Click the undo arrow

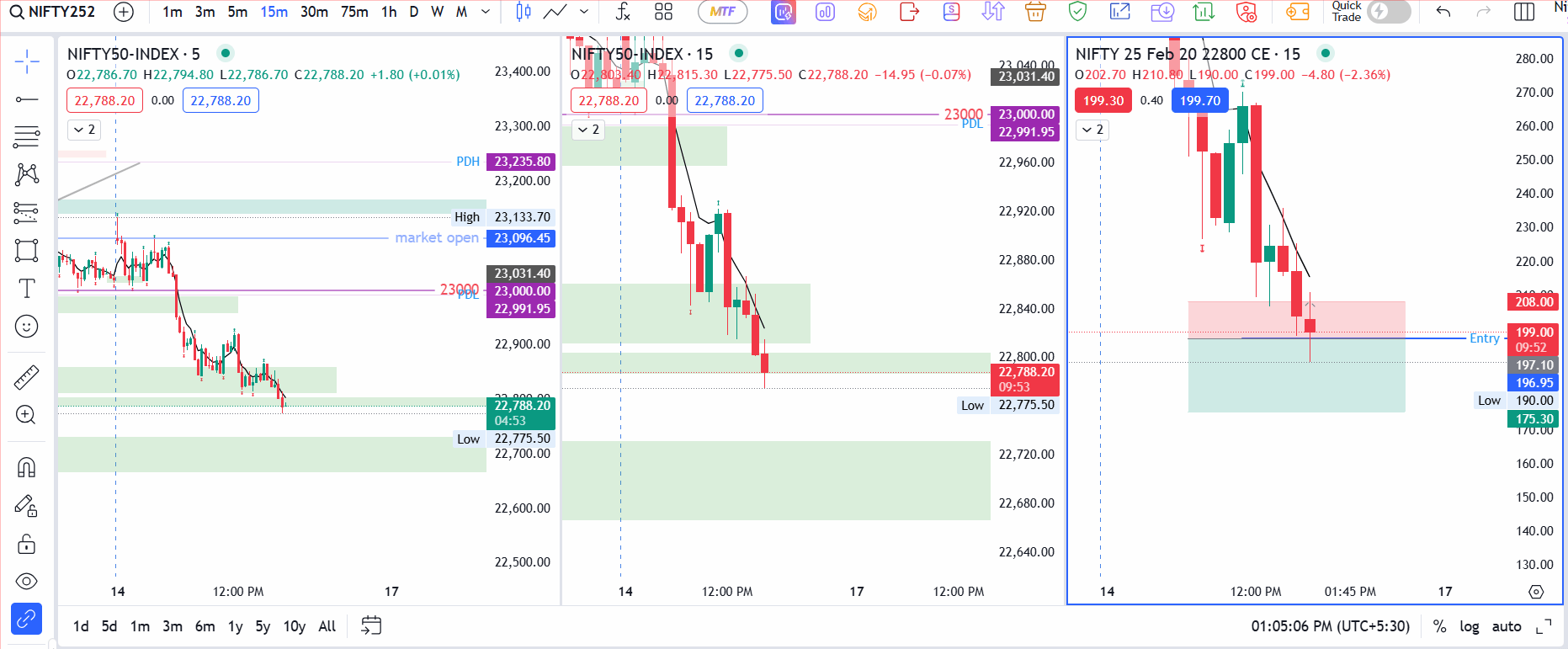pos(1443,12)
